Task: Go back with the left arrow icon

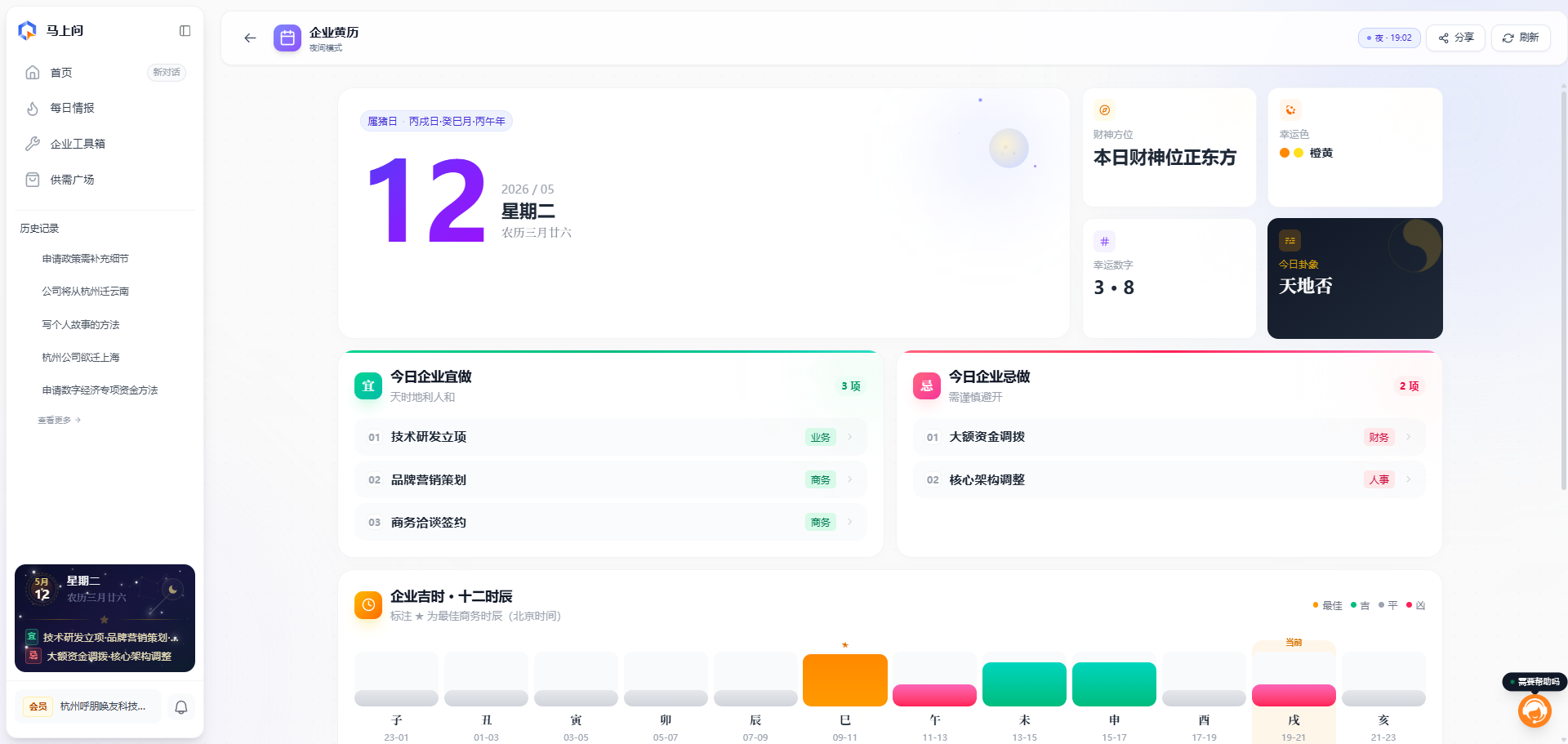Action: (x=250, y=38)
